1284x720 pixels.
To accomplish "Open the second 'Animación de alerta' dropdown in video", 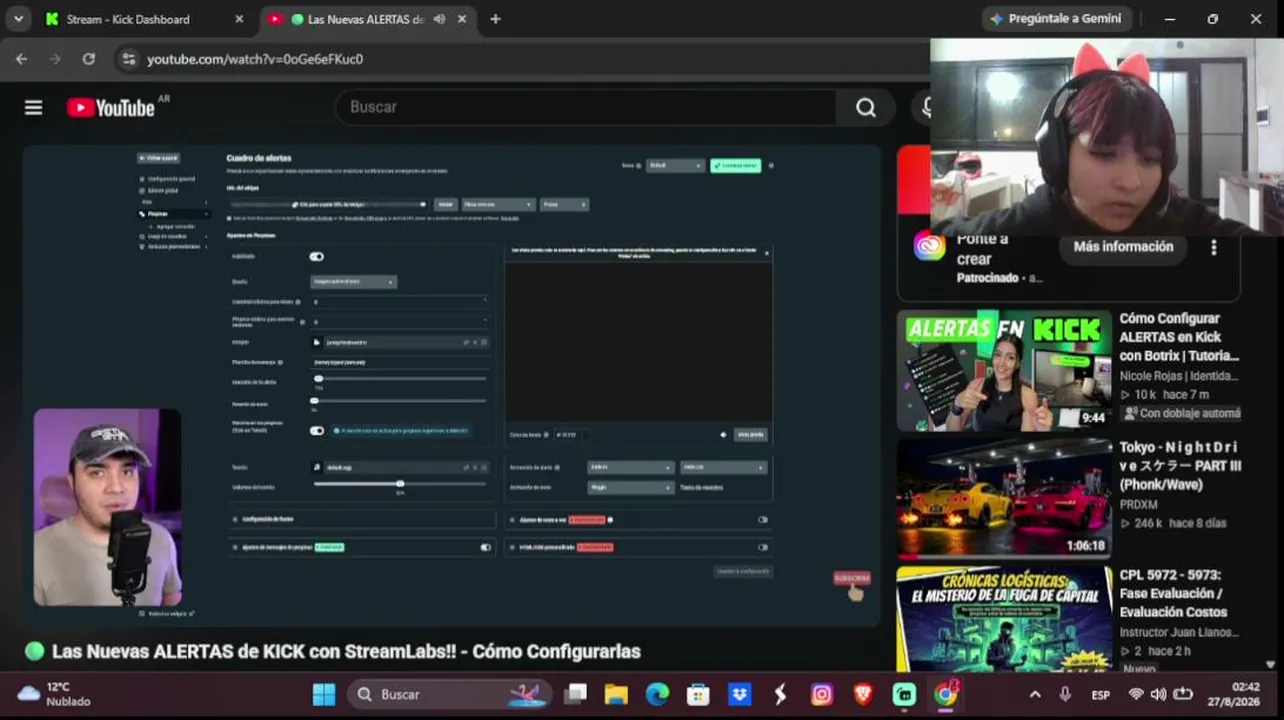I will [723, 467].
